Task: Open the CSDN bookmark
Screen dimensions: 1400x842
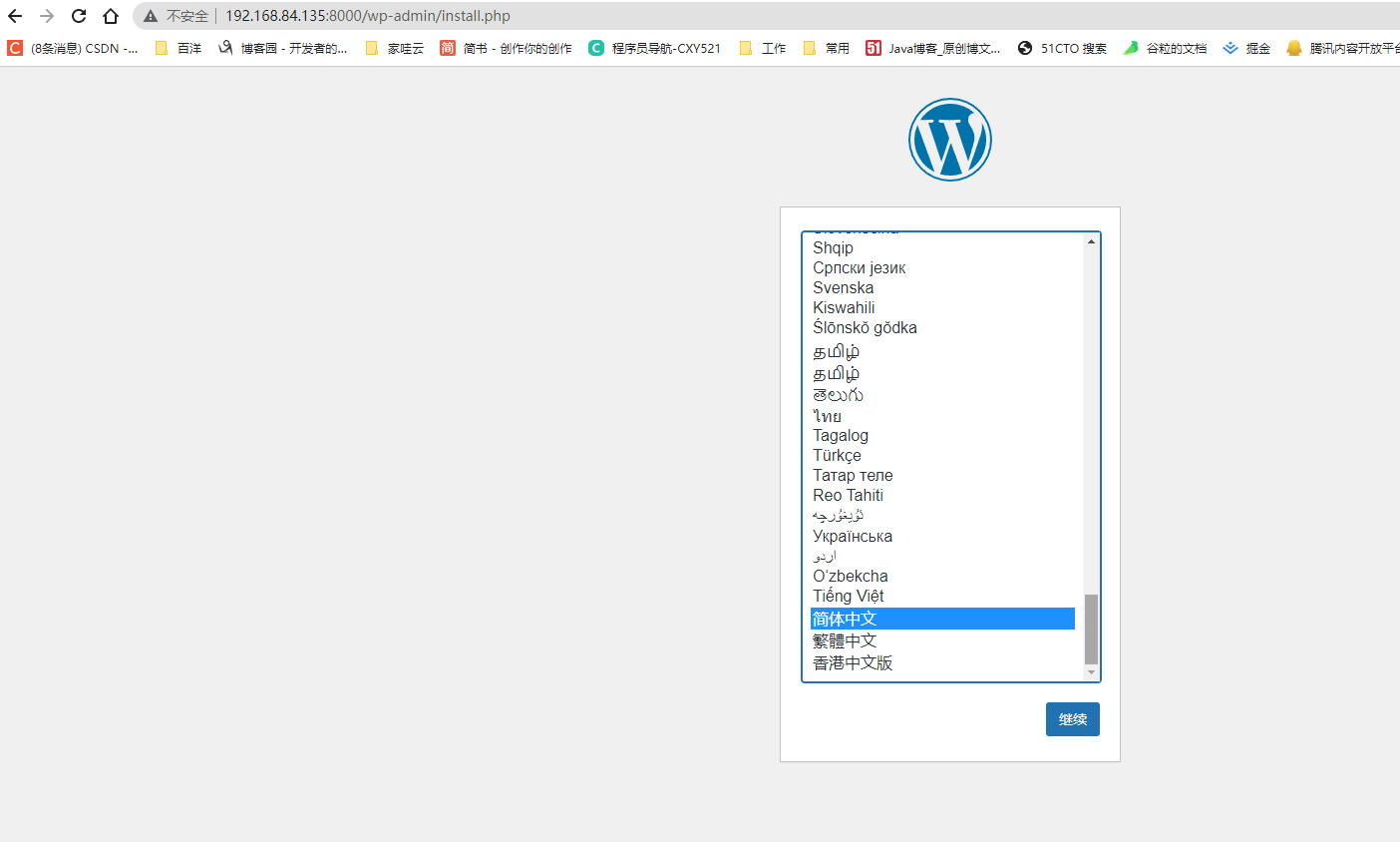Action: (x=73, y=48)
